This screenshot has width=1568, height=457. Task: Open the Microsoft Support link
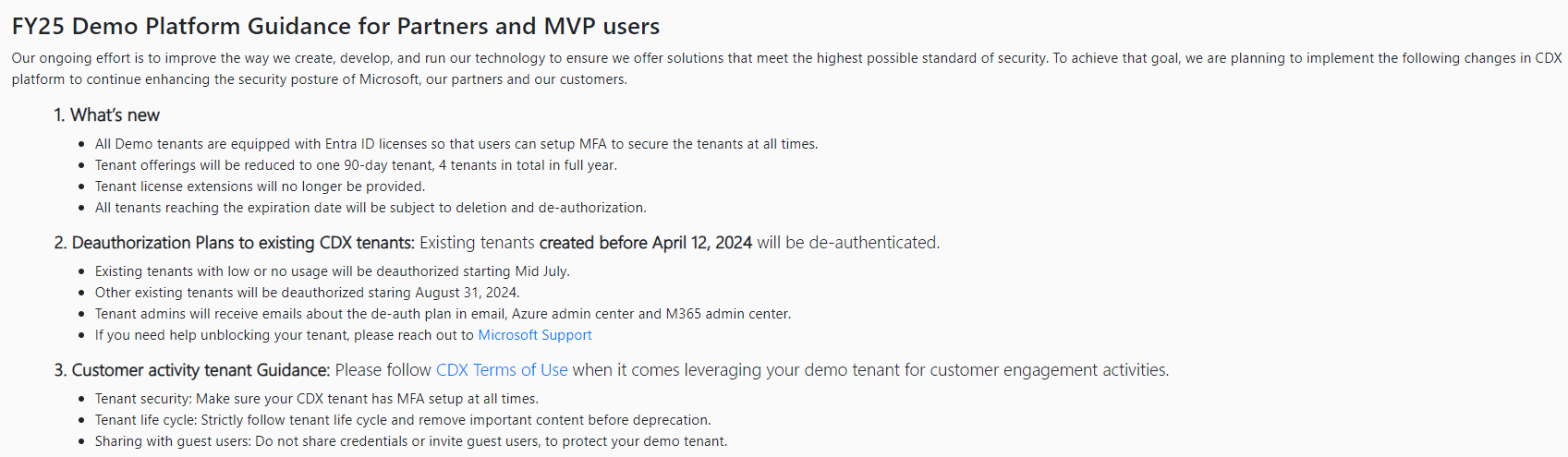(x=534, y=335)
